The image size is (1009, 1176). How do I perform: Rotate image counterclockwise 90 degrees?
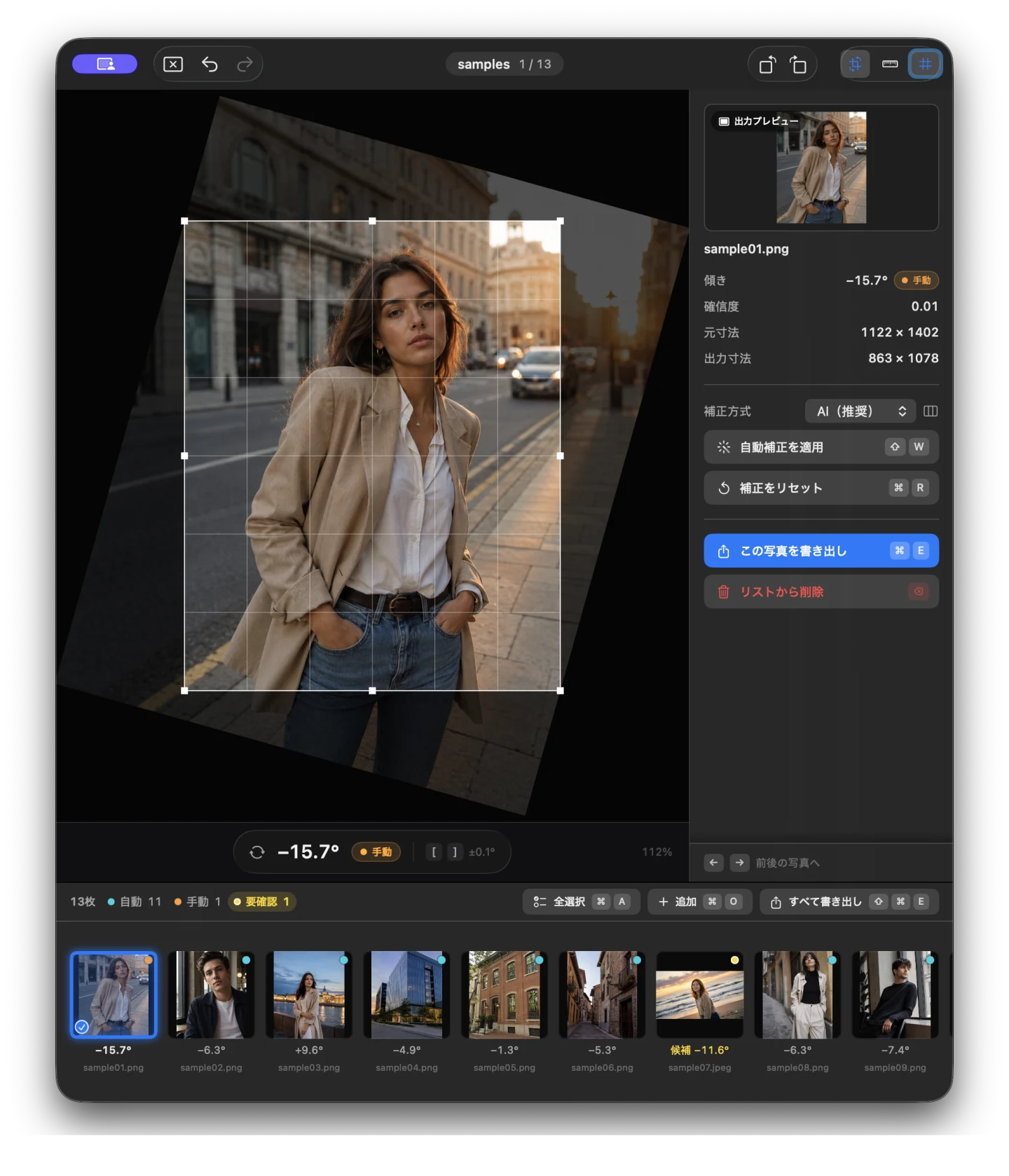click(767, 64)
